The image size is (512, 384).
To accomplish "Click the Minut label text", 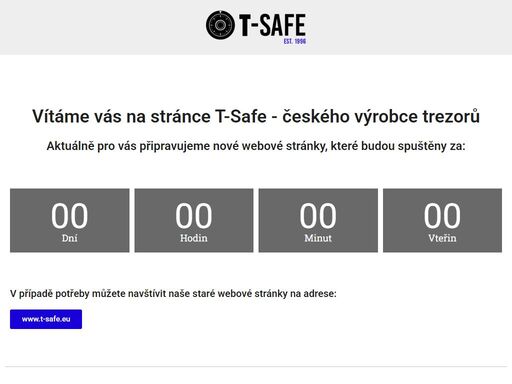I will click(x=318, y=238).
